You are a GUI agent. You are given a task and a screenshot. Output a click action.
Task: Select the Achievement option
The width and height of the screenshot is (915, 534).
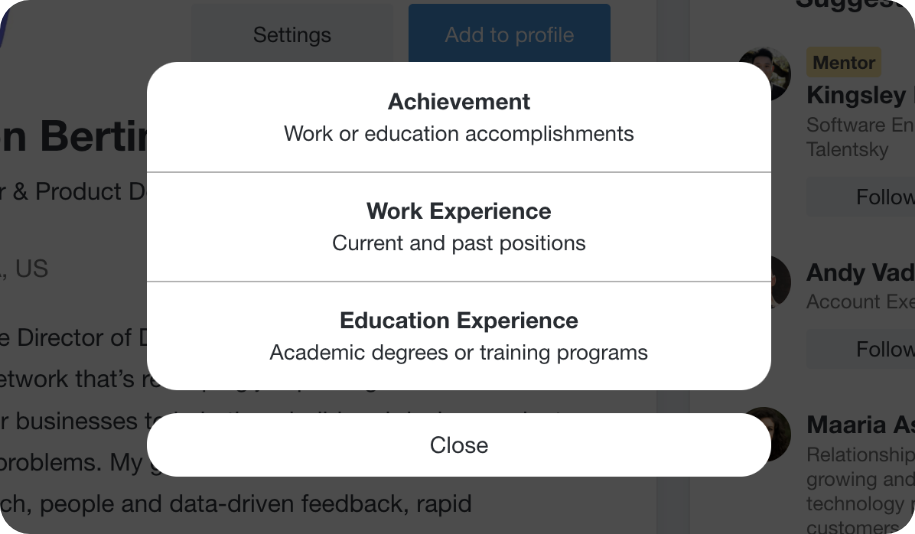point(459,117)
